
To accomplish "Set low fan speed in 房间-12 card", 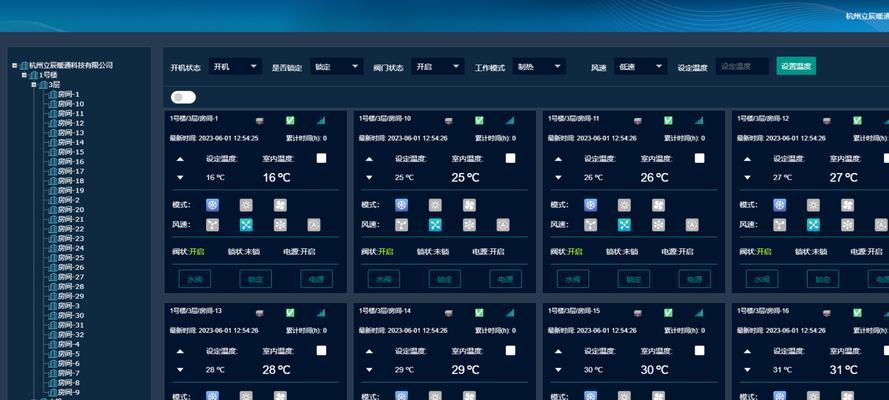I will [x=780, y=225].
